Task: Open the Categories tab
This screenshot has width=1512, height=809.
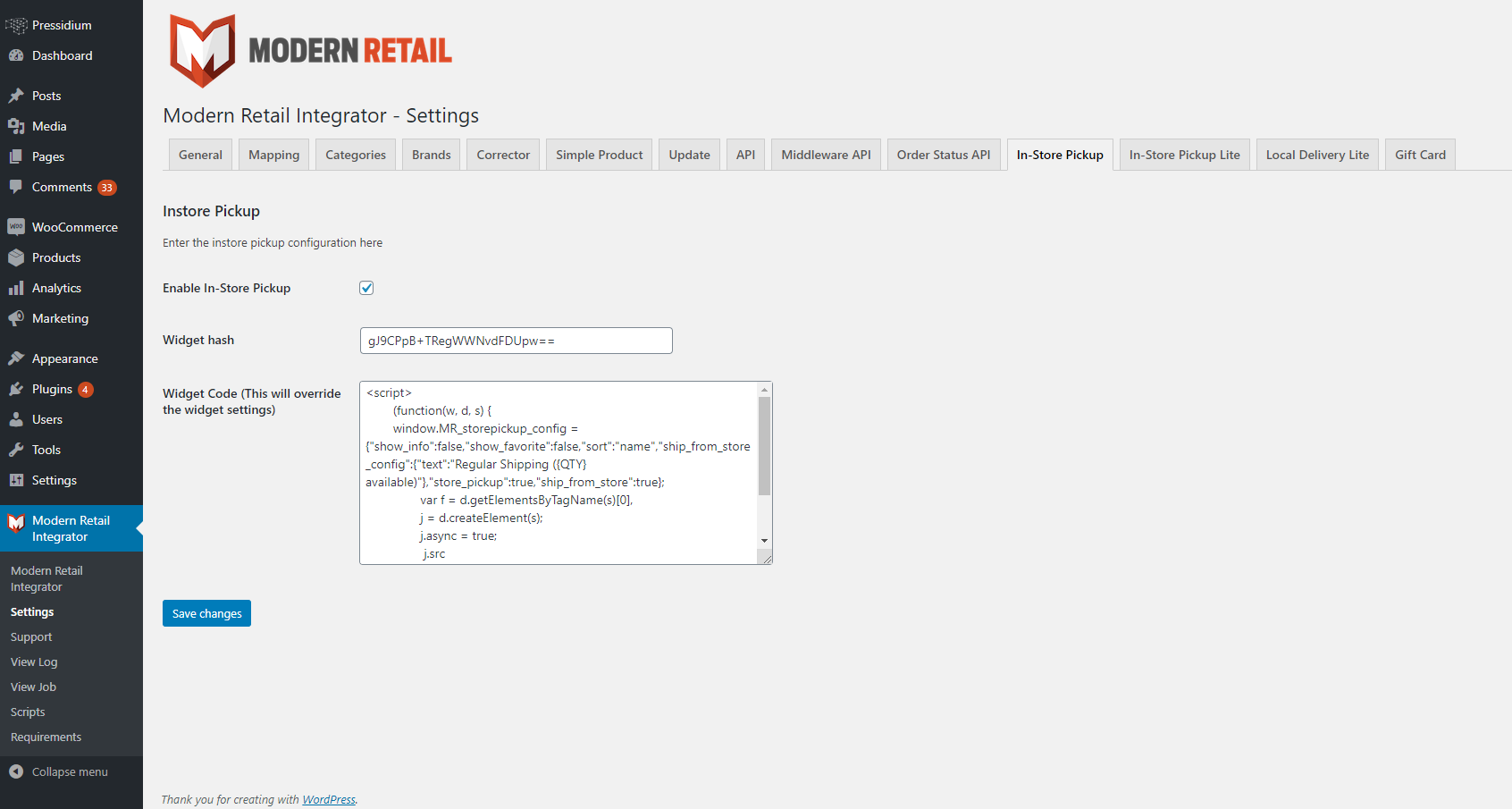Action: coord(356,155)
